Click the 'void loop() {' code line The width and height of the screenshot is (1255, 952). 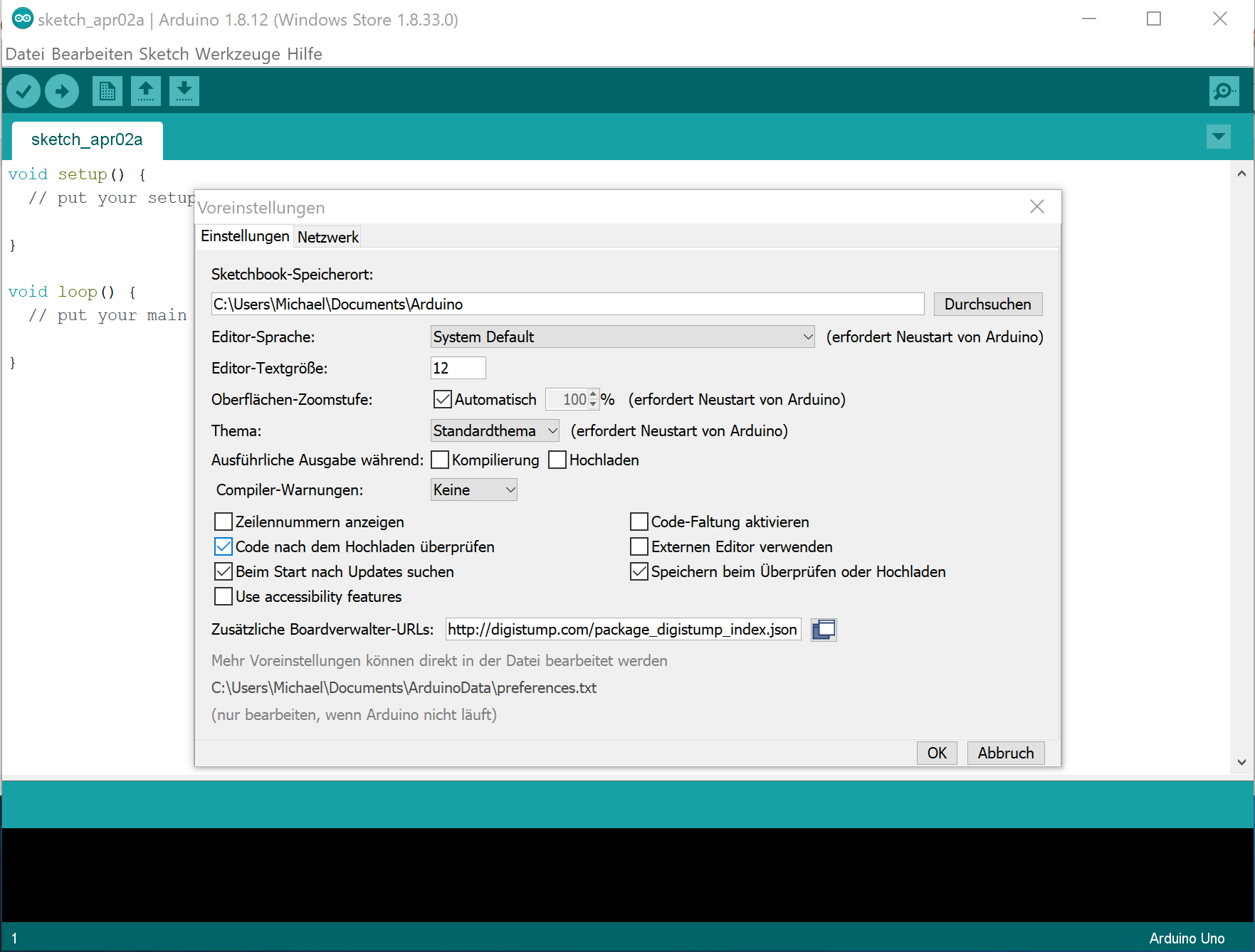pos(72,292)
